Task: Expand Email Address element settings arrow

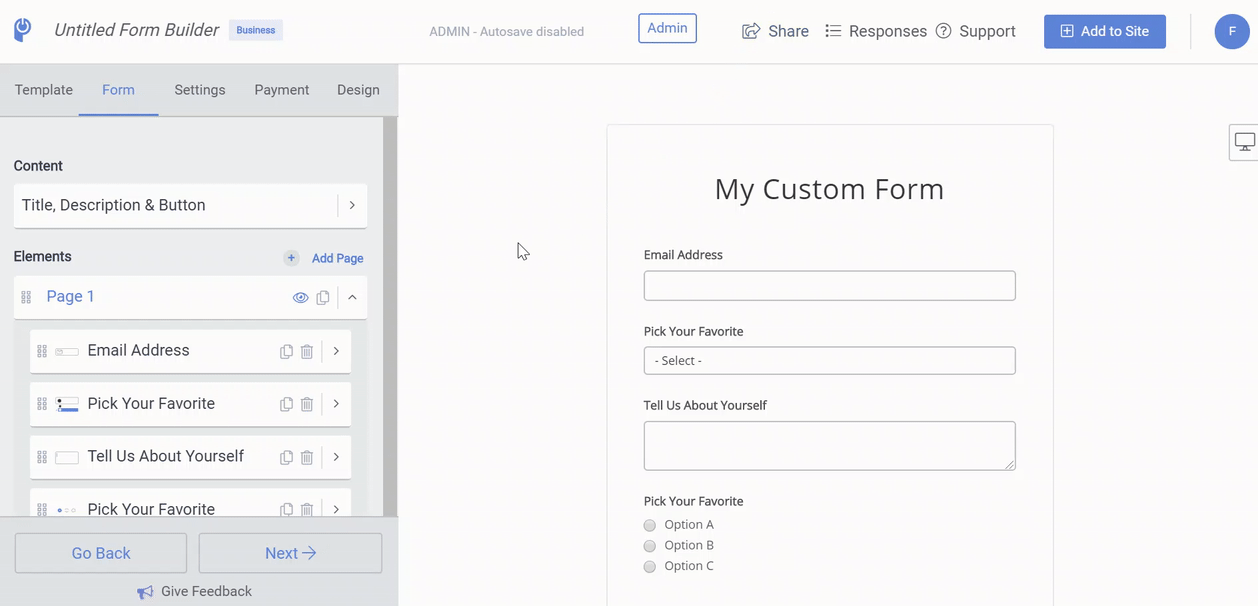Action: tap(336, 351)
